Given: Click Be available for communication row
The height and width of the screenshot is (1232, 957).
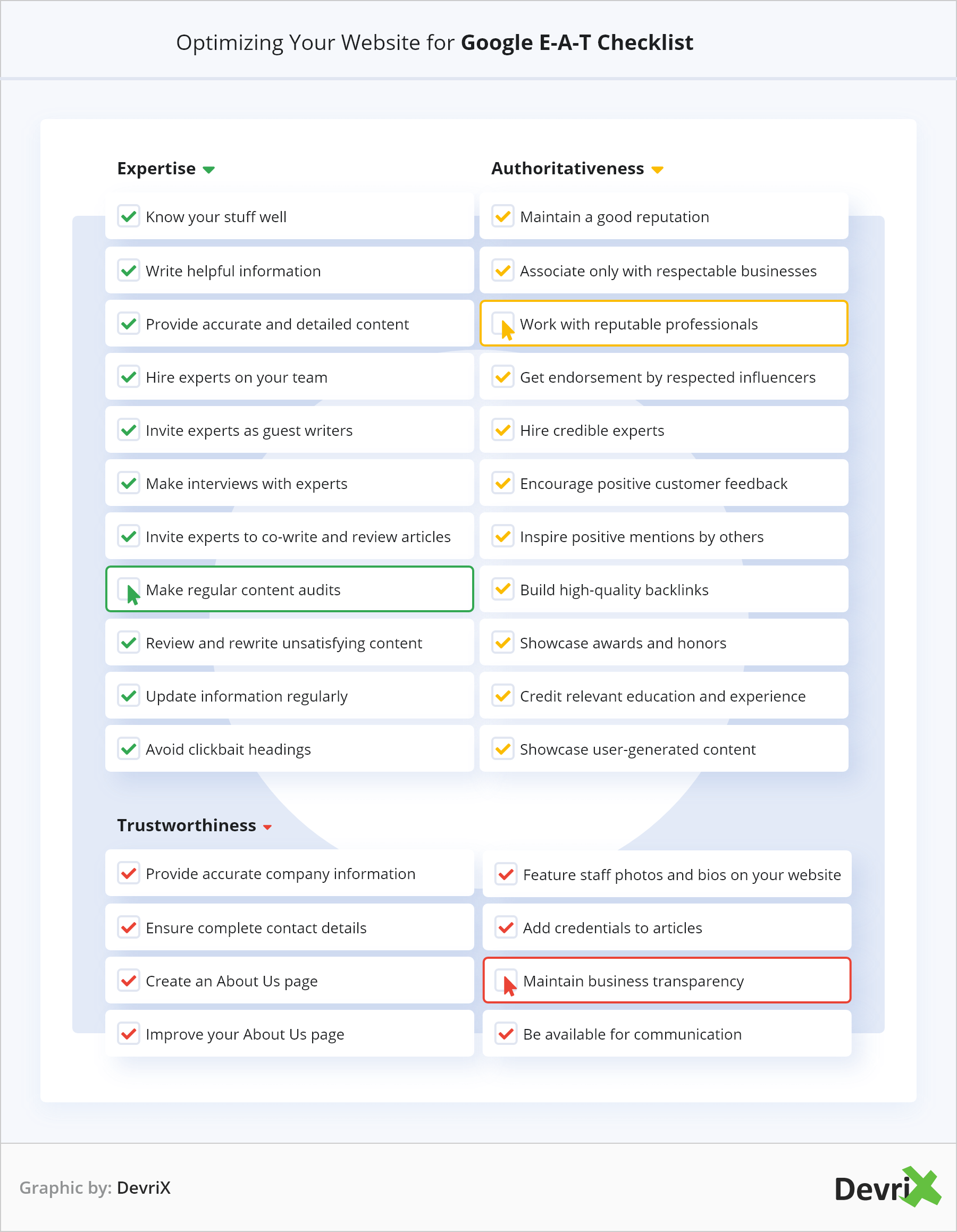Looking at the screenshot, I should (x=666, y=1033).
